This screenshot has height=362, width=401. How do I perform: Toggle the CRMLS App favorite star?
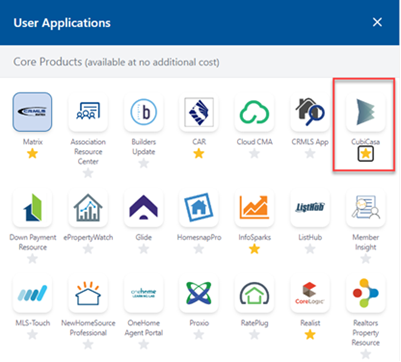pos(310,154)
